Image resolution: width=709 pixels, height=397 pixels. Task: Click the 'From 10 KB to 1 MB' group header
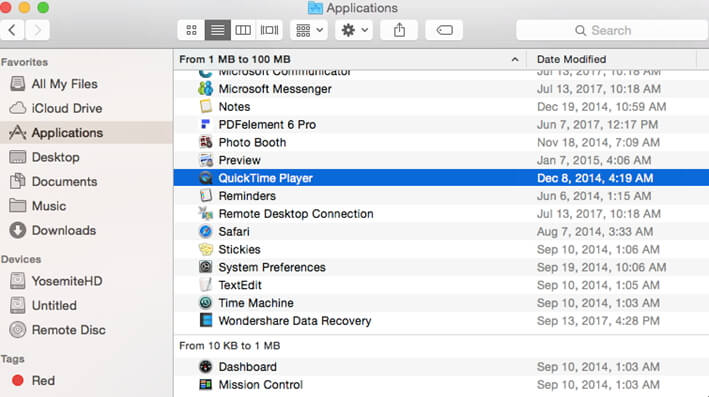click(x=230, y=345)
